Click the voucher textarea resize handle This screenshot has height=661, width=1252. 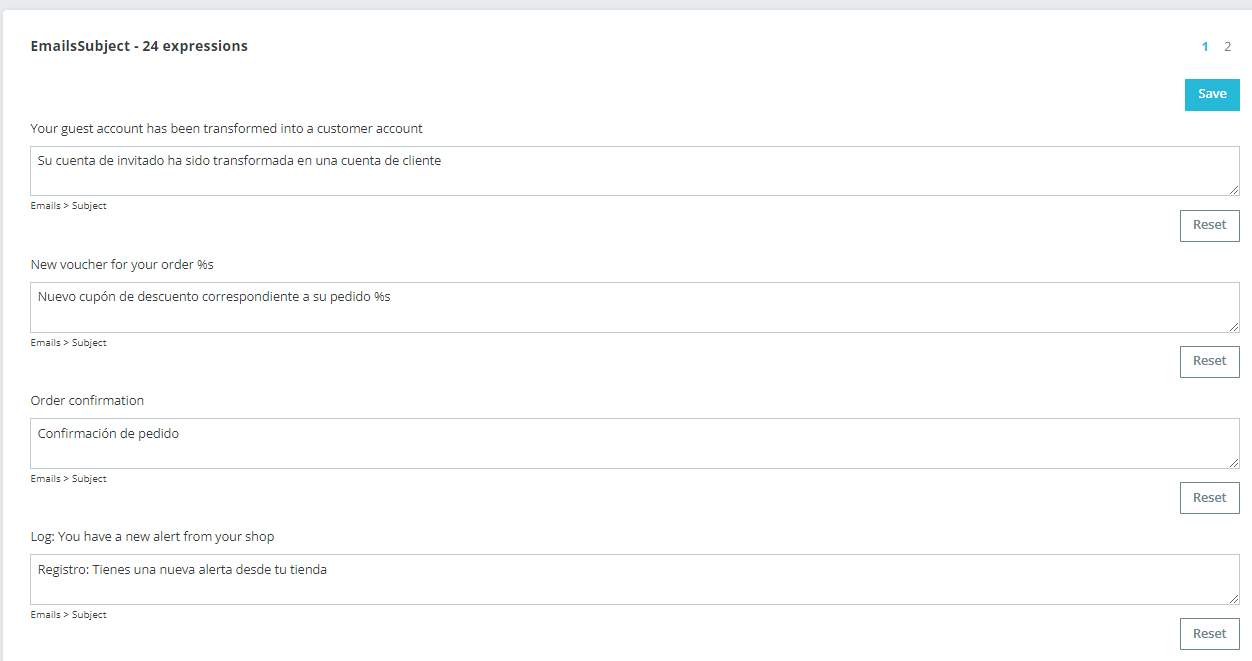pyautogui.click(x=1234, y=327)
